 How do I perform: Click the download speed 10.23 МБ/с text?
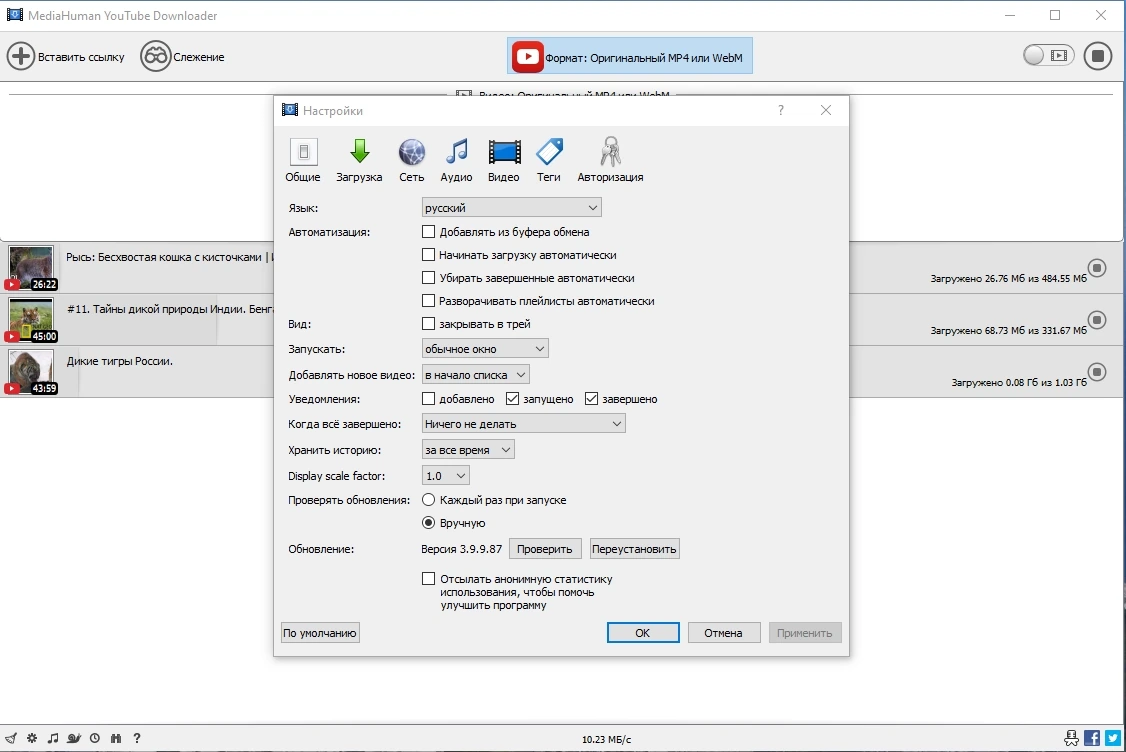606,739
